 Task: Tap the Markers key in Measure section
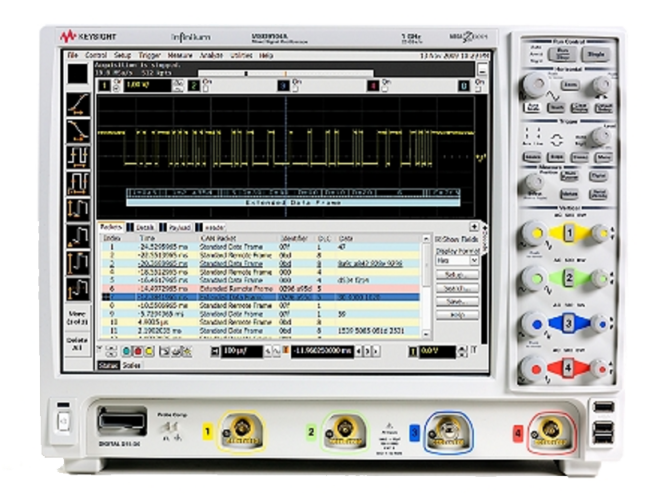point(569,194)
